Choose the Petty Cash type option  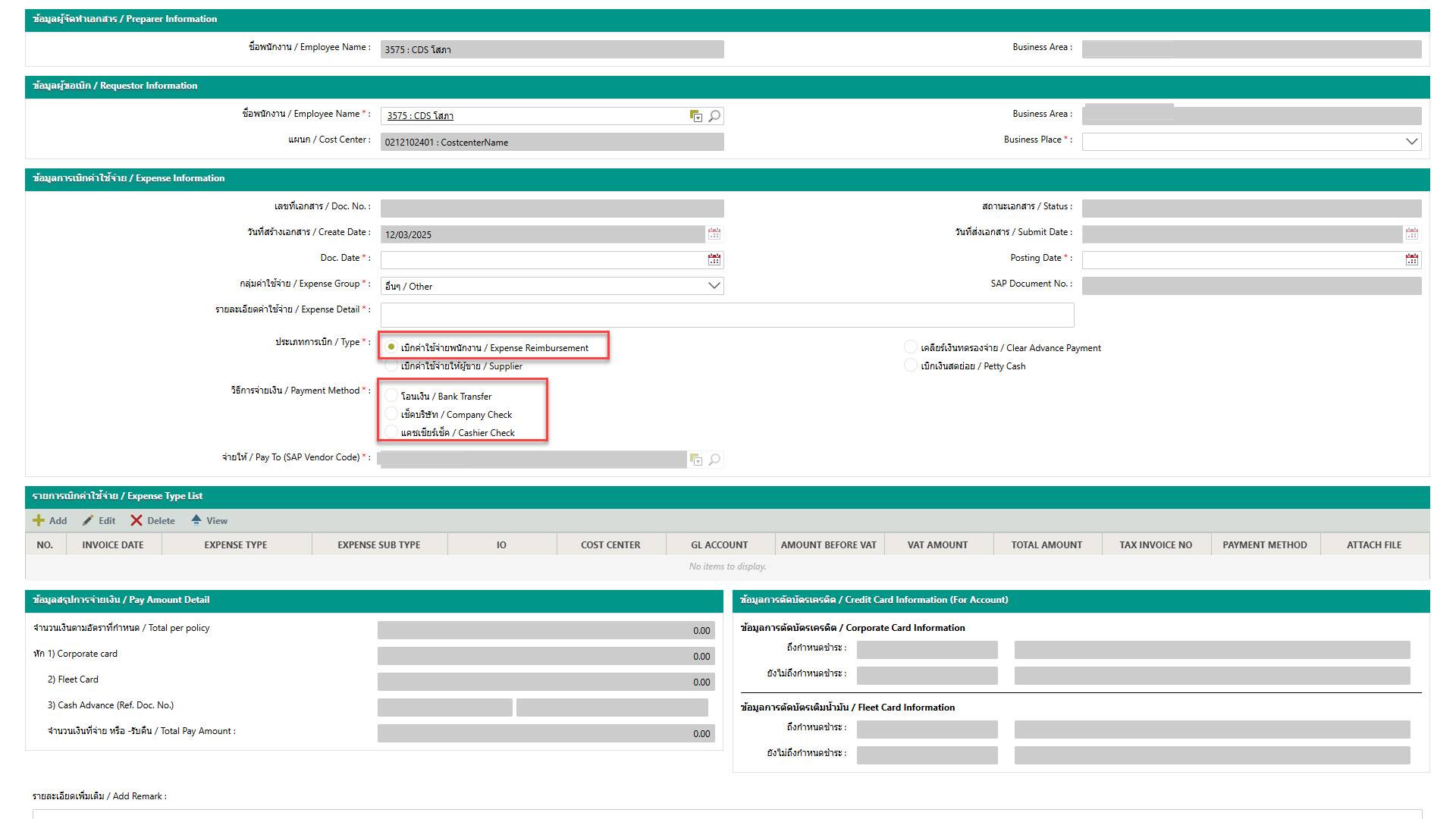911,366
